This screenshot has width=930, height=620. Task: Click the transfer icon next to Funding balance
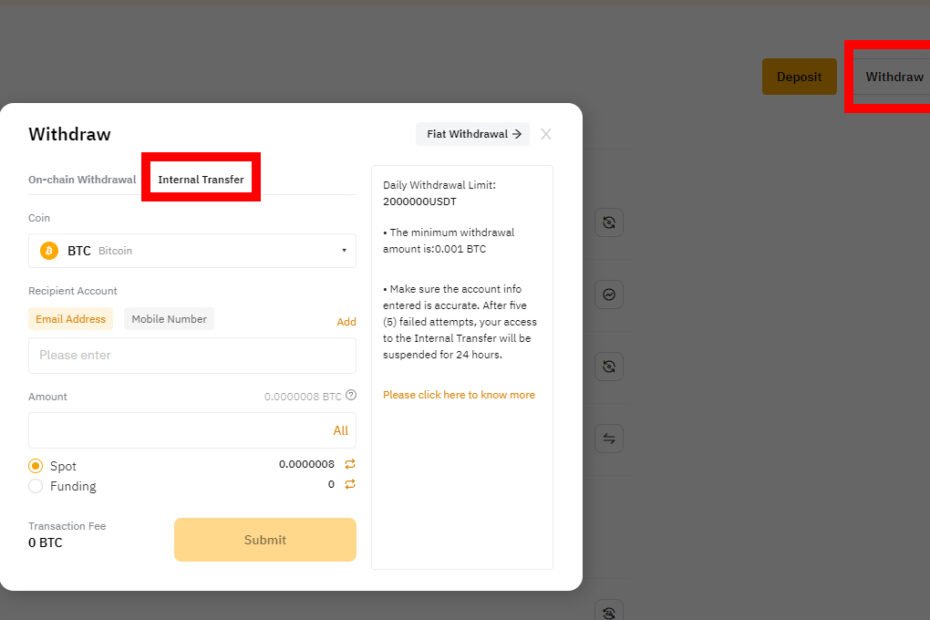pos(350,484)
